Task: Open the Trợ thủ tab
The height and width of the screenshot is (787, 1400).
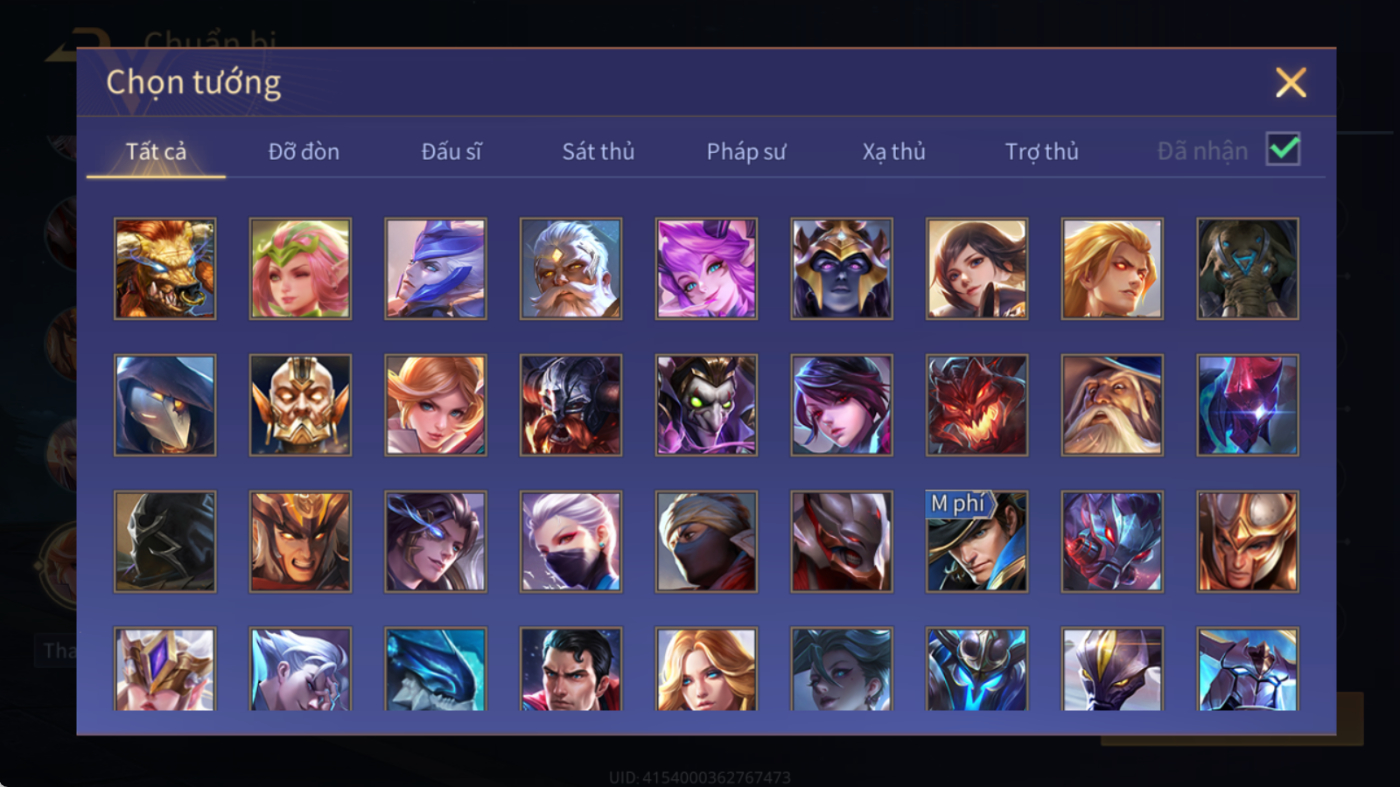Action: [x=1042, y=152]
